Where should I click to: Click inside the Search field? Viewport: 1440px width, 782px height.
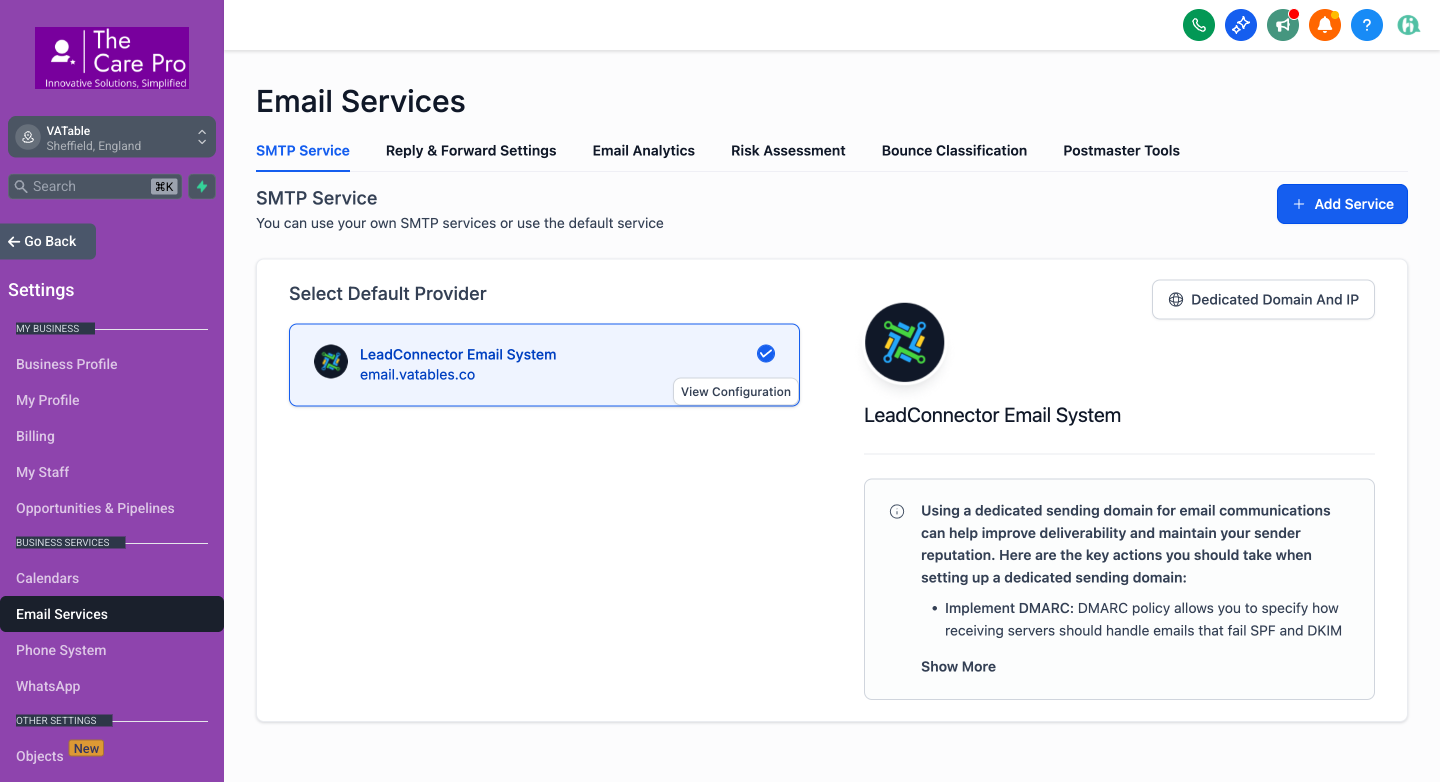pyautogui.click(x=90, y=187)
